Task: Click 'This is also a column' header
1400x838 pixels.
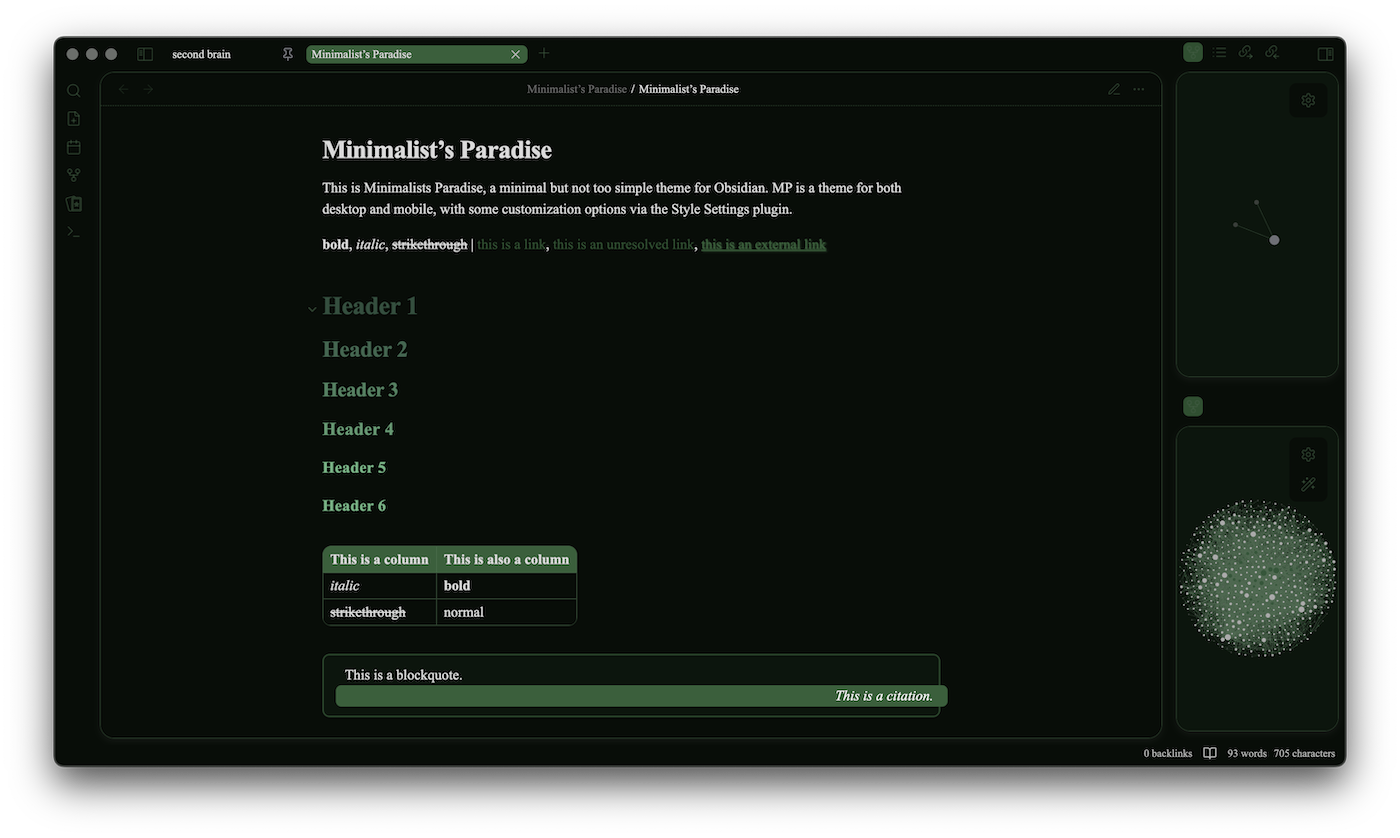Action: [506, 559]
